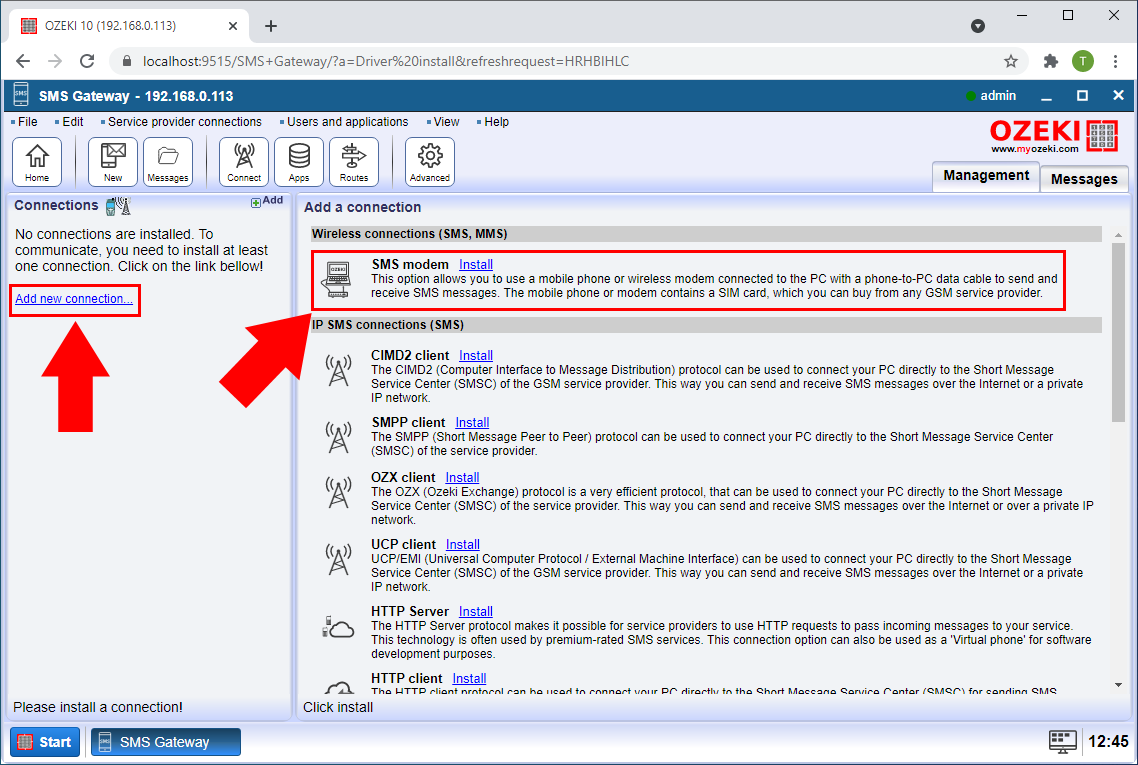Click the OZEKI logo
Image resolution: width=1138 pixels, height=765 pixels.
pyautogui.click(x=1054, y=135)
